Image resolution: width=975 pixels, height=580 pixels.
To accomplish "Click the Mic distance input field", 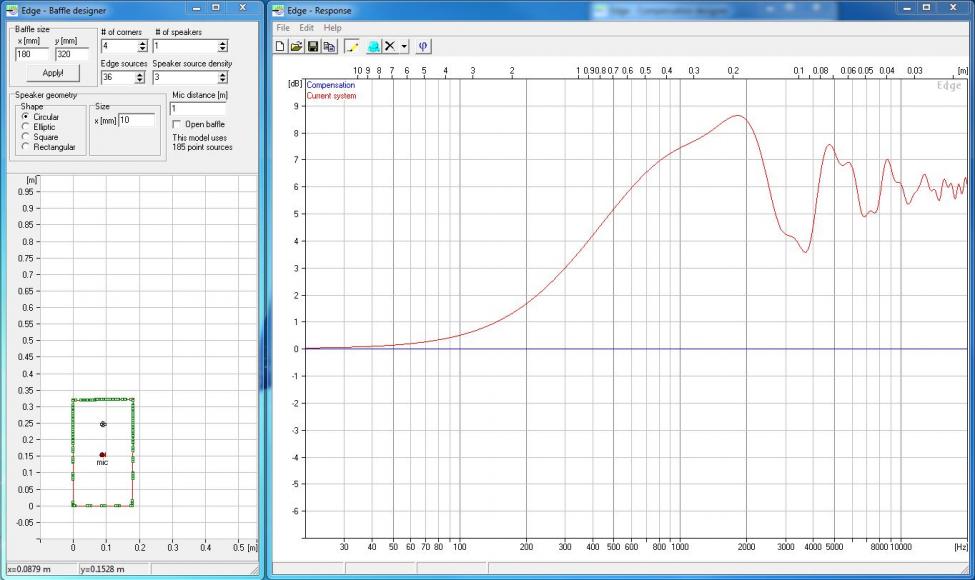I will tap(198, 108).
